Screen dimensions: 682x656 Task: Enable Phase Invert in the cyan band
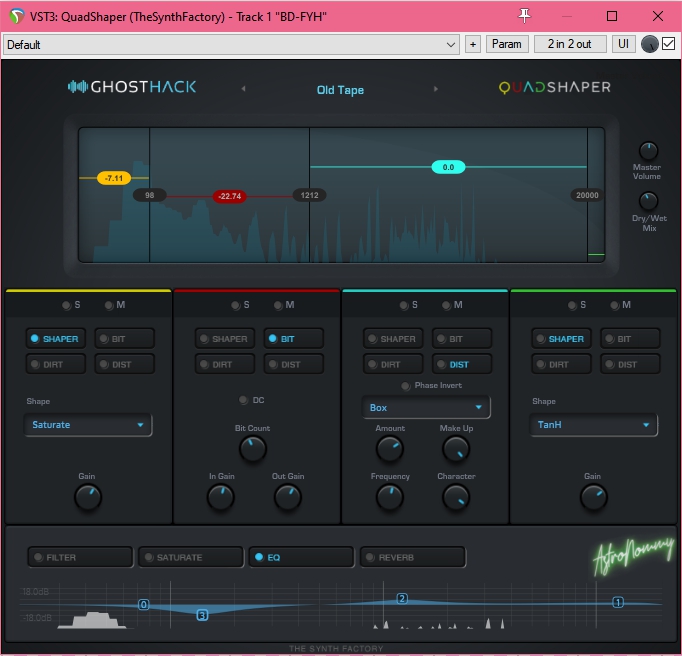[x=405, y=386]
